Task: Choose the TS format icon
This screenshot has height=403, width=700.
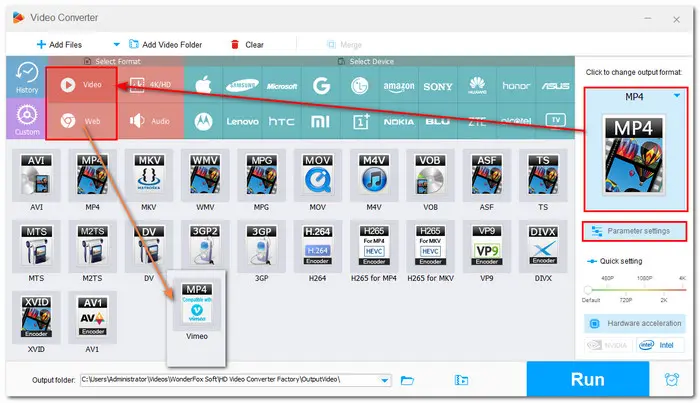Action: click(x=542, y=175)
